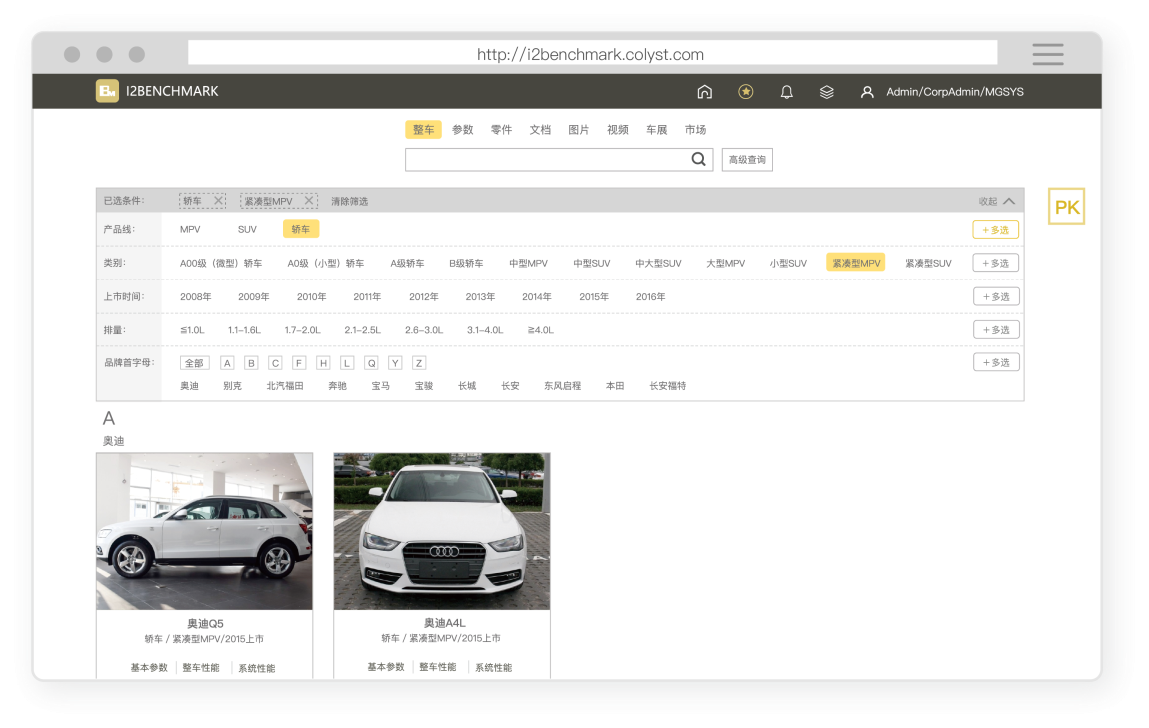This screenshot has height=728, width=1149.
Task: Open Admin/CorpAdmin/MGSYS account menu
Action: click(x=954, y=92)
